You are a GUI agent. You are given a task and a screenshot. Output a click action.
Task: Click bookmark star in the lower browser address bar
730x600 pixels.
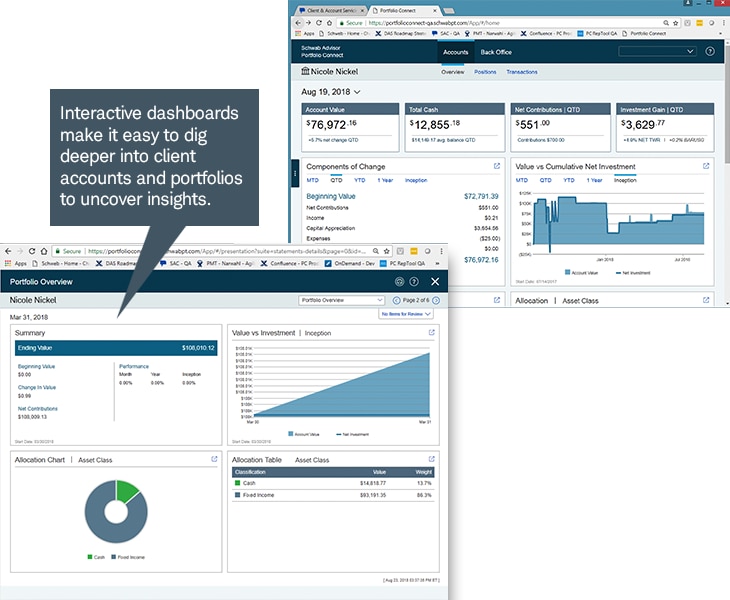click(386, 251)
